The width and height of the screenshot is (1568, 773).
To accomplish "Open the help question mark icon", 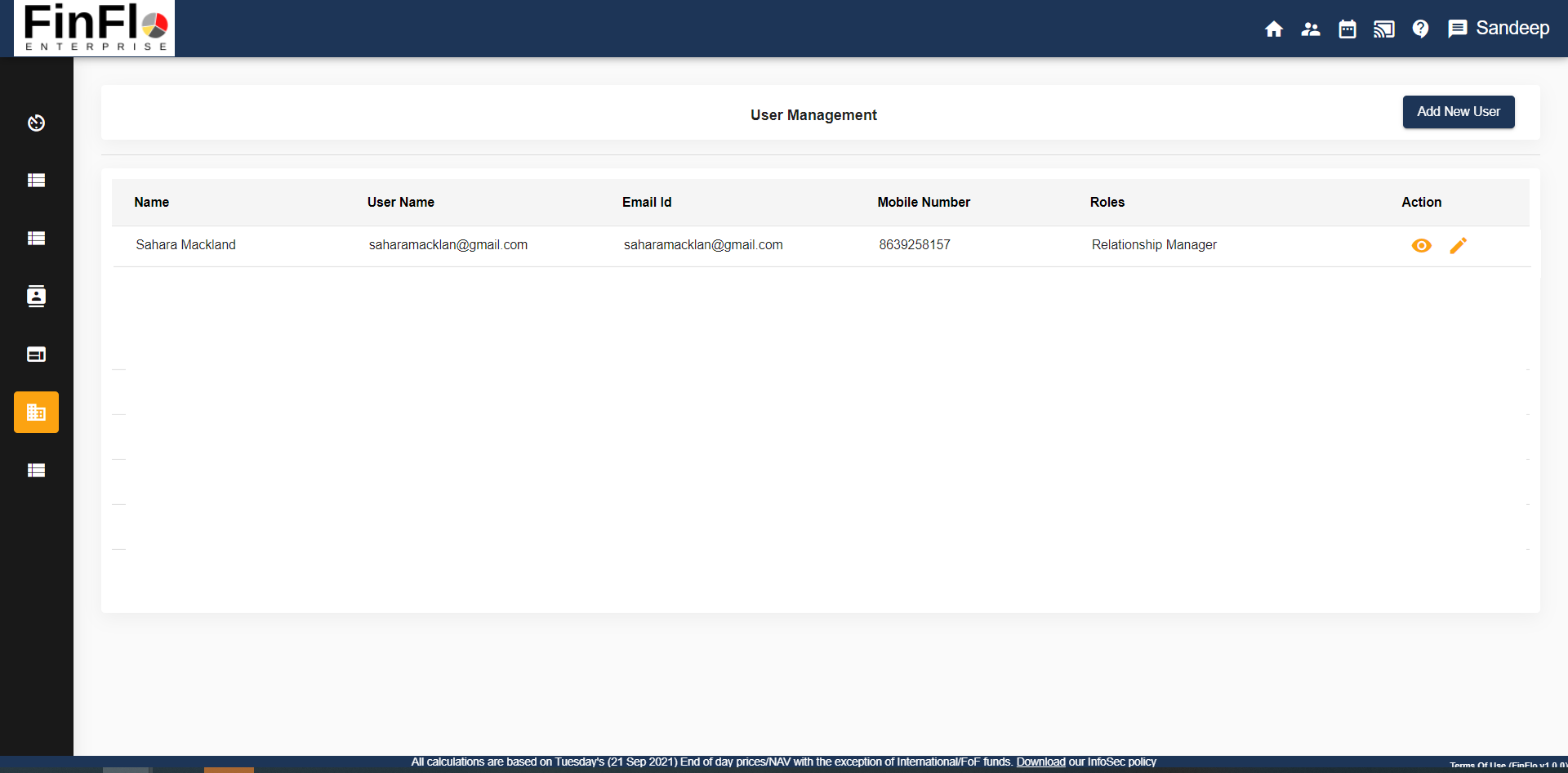I will (1421, 29).
